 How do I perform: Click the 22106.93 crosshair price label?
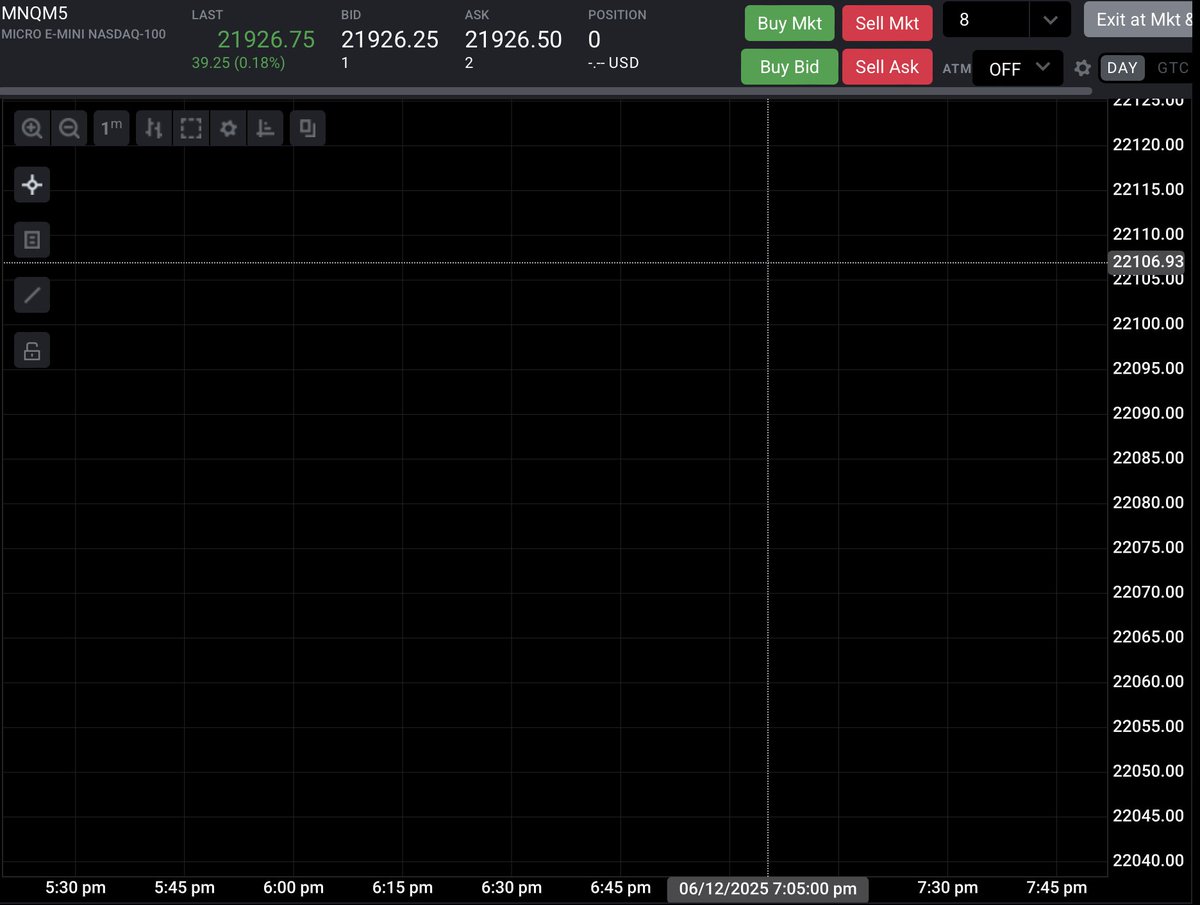pyautogui.click(x=1146, y=261)
